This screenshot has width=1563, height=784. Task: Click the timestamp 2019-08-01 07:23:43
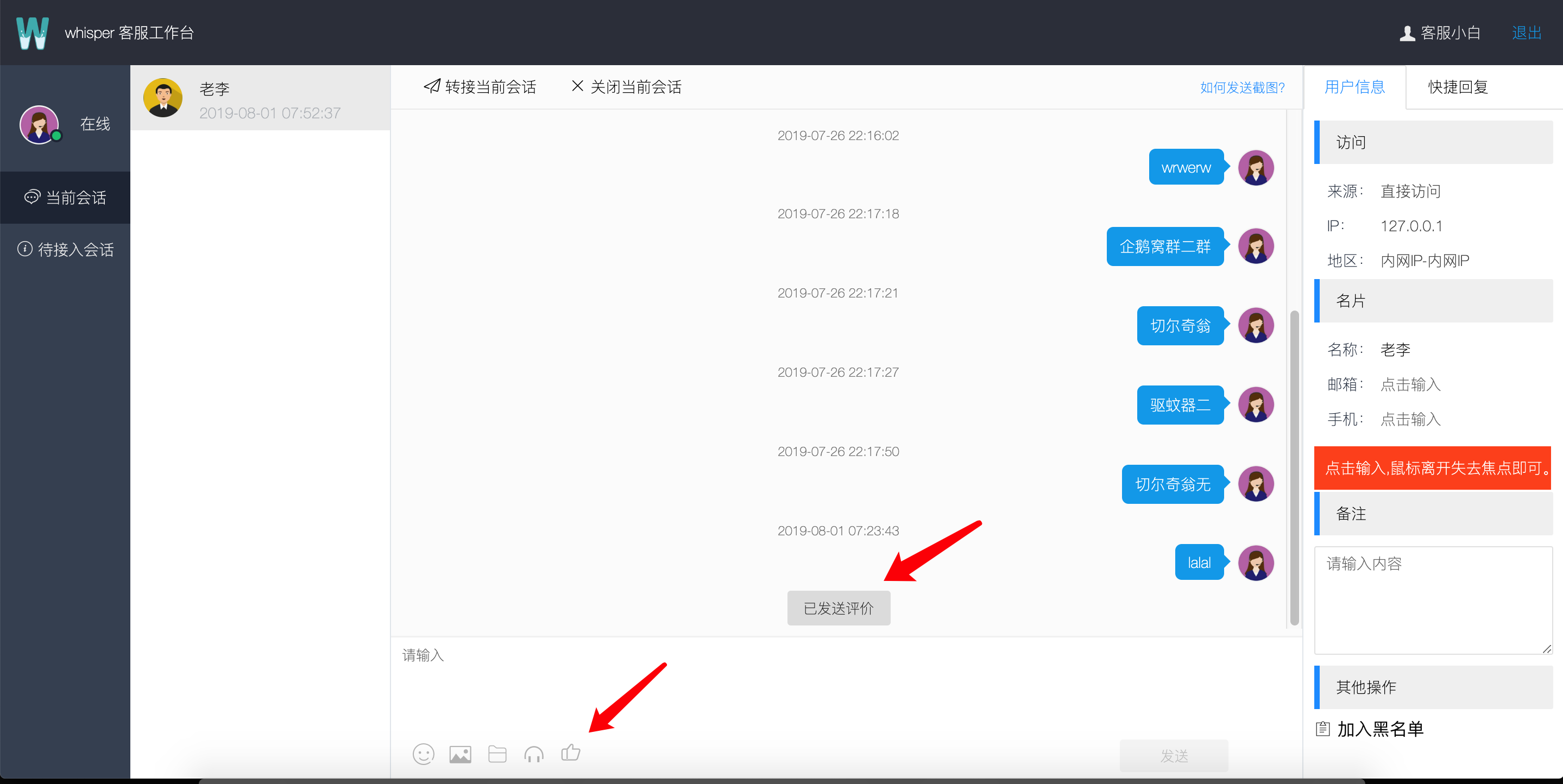(838, 531)
